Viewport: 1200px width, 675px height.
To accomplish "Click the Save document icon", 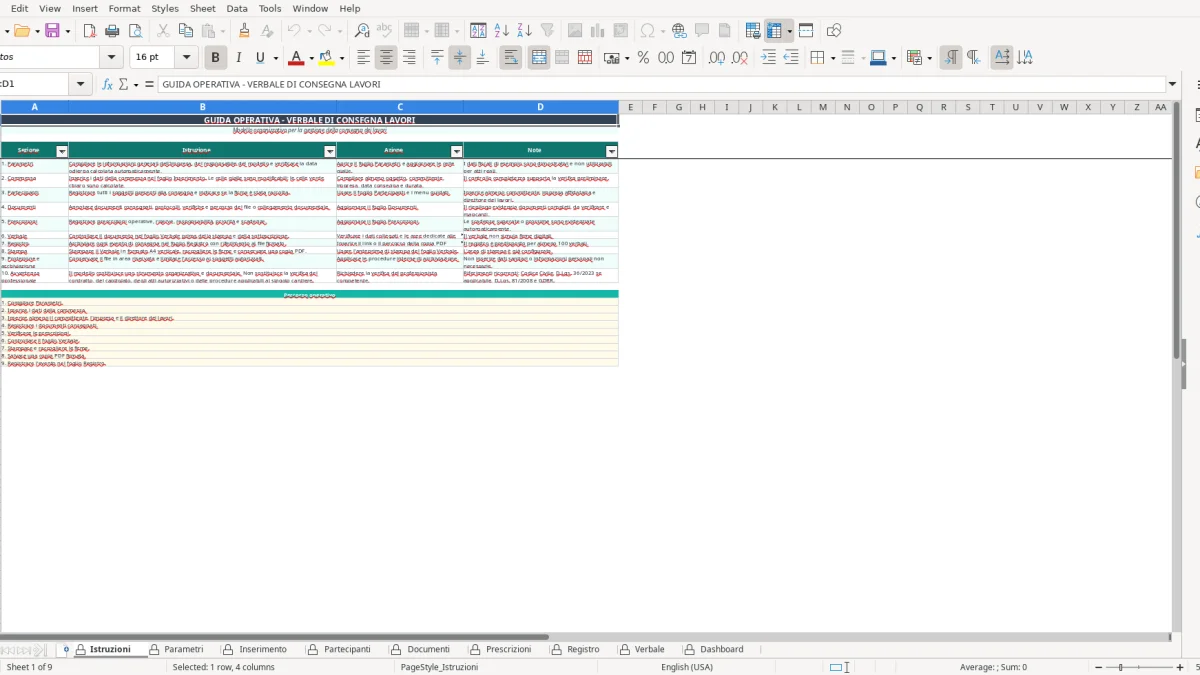I will point(52,31).
